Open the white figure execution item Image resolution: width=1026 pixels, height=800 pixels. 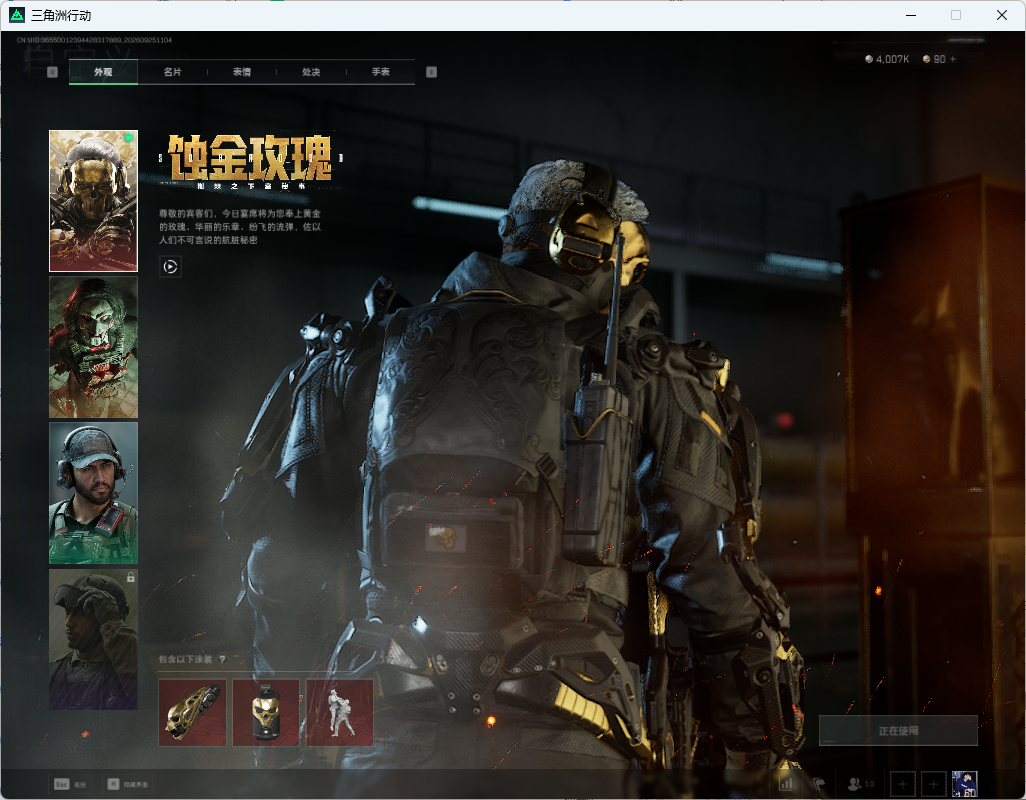point(340,712)
